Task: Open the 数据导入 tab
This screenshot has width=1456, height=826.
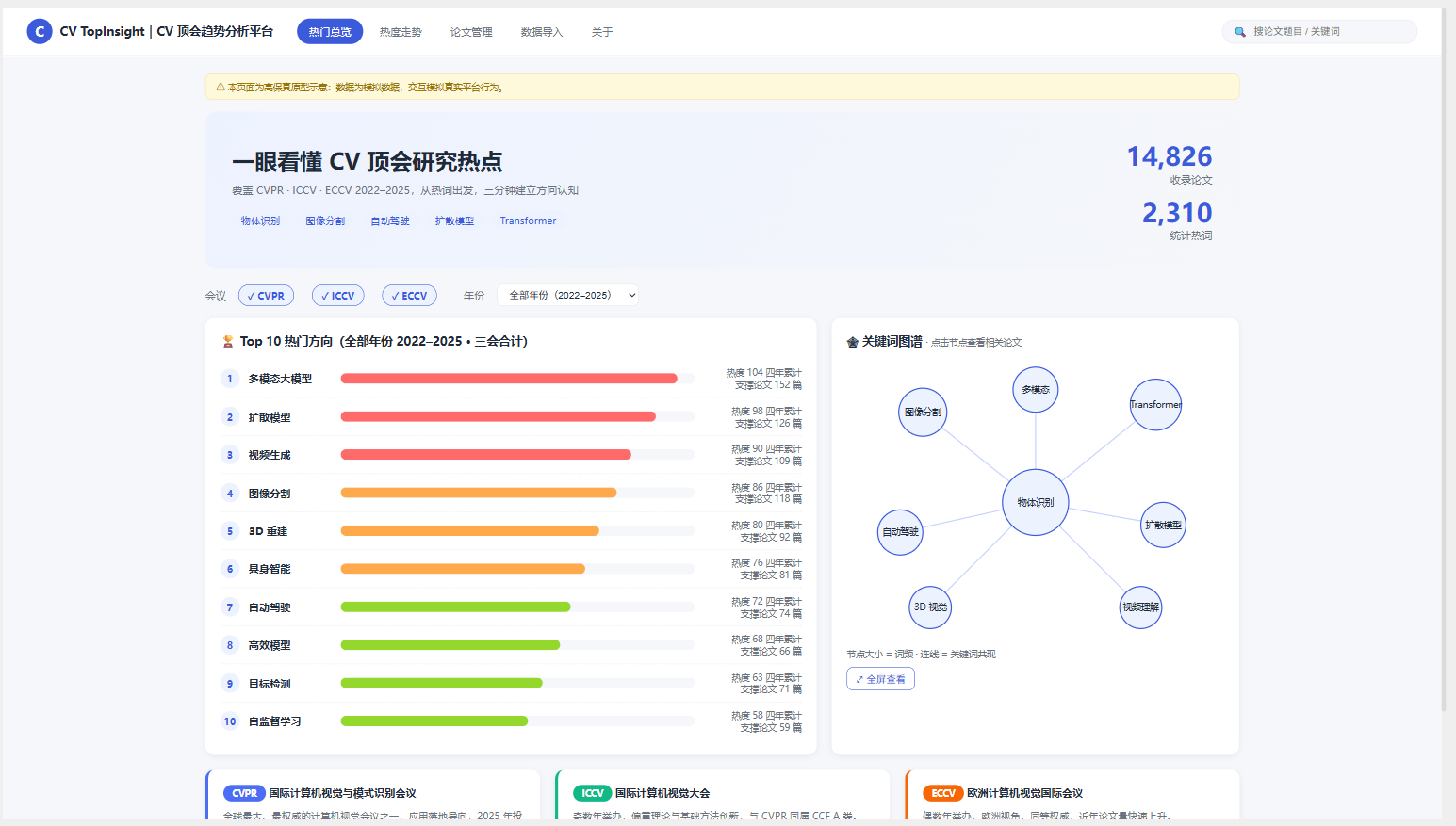Action: click(x=542, y=32)
